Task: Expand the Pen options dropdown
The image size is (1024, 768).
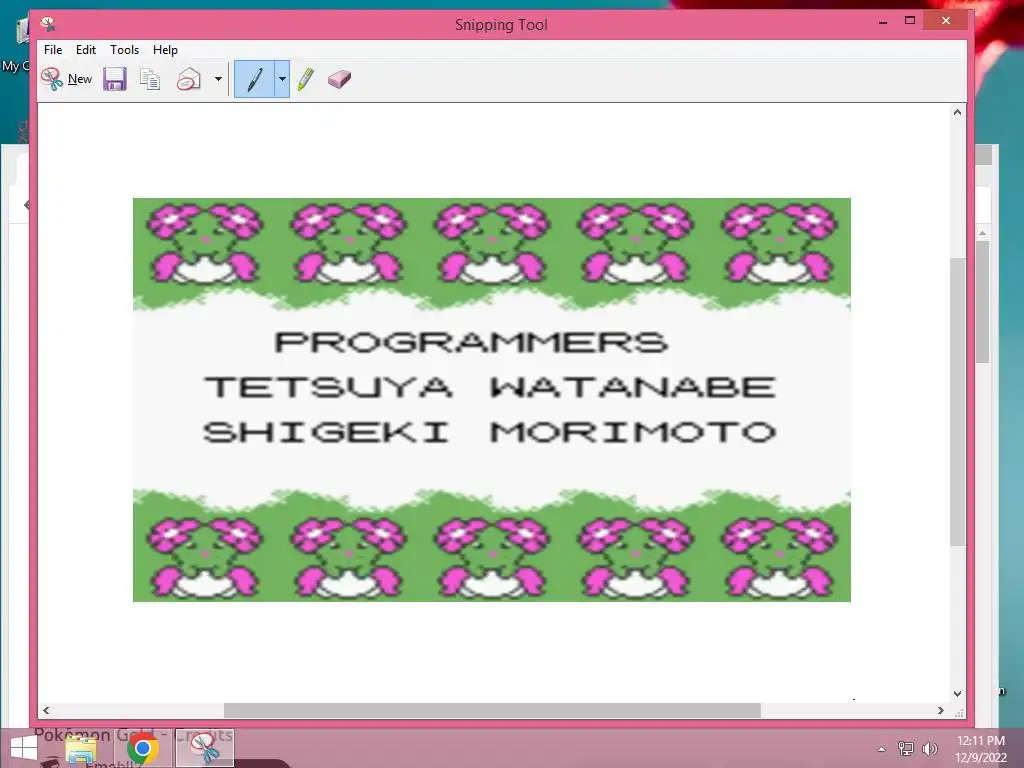Action: pos(282,79)
